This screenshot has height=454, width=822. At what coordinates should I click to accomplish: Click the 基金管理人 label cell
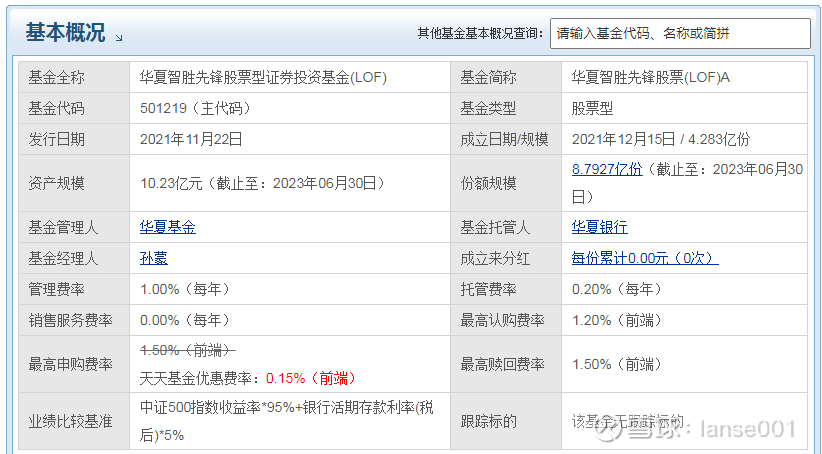(74, 228)
